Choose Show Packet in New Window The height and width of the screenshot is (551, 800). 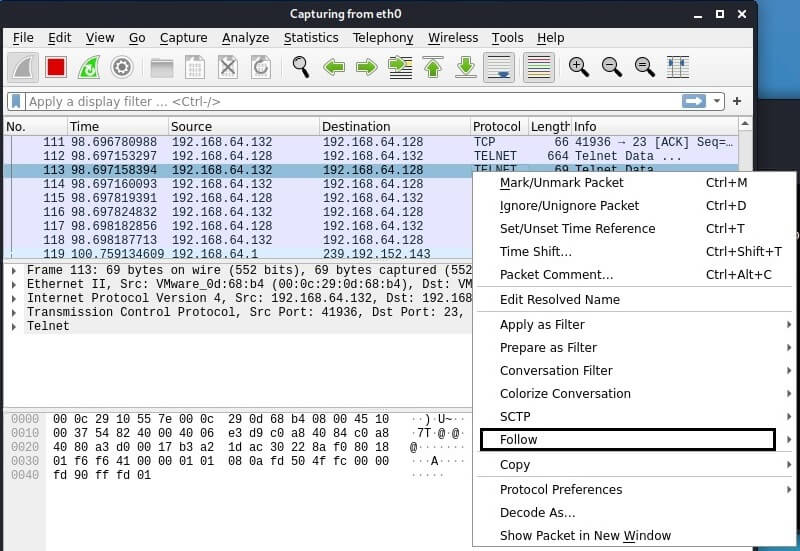(634, 535)
